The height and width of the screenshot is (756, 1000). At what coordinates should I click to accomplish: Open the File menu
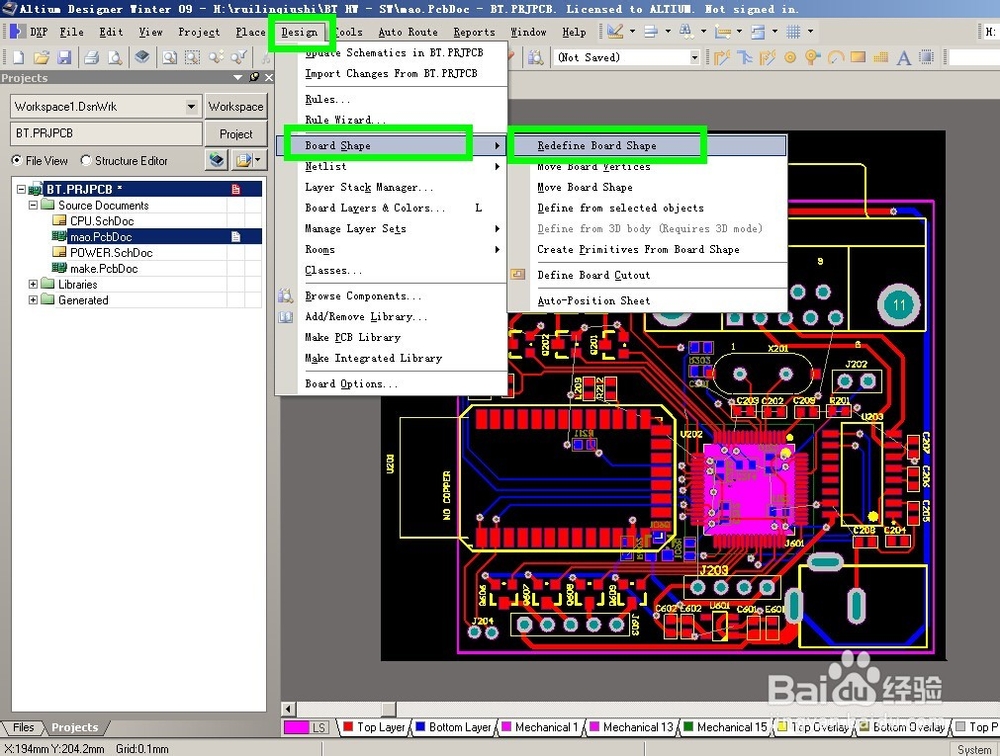71,32
